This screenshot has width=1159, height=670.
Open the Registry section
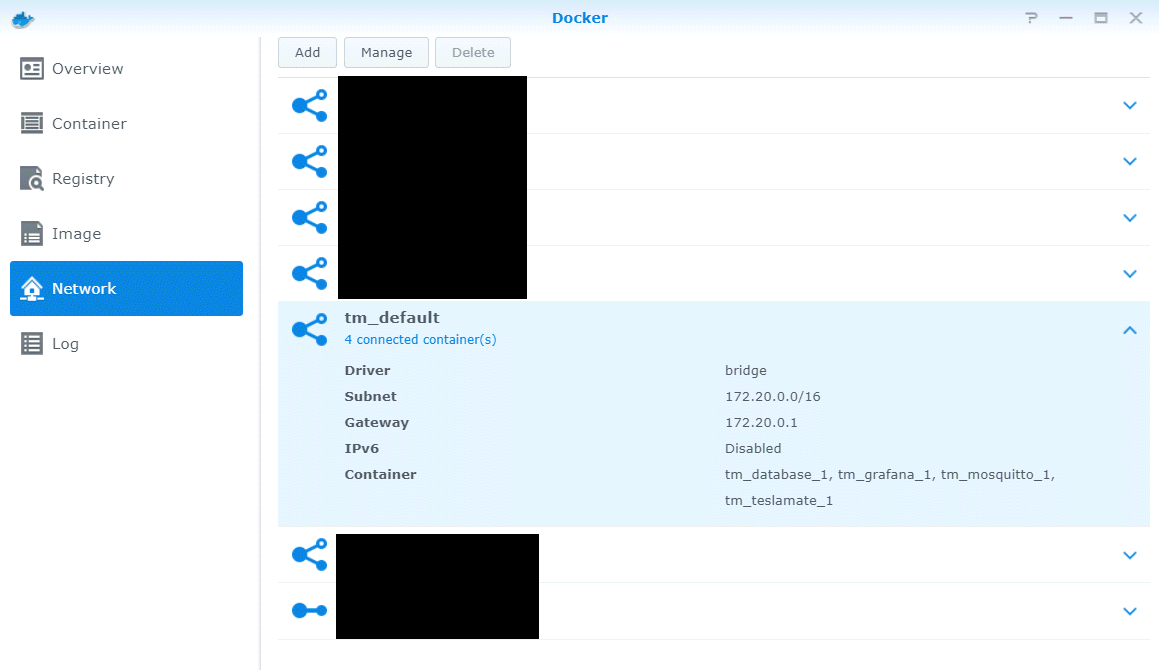click(x=126, y=178)
